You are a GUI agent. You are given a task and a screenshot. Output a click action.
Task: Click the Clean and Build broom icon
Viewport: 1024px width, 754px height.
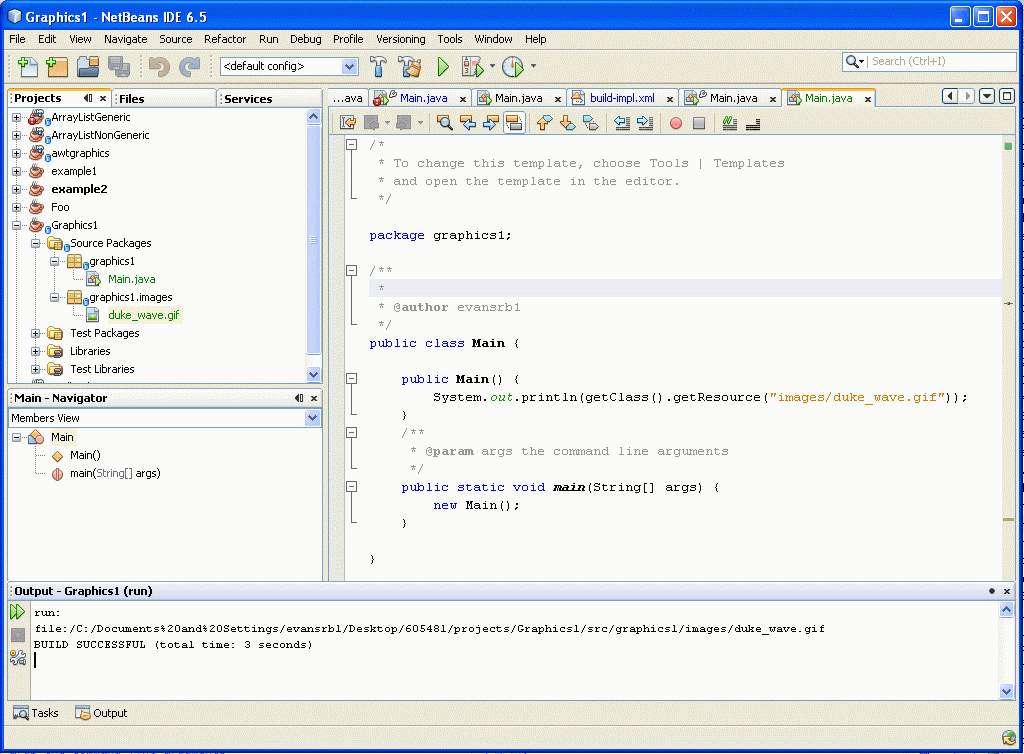click(409, 67)
